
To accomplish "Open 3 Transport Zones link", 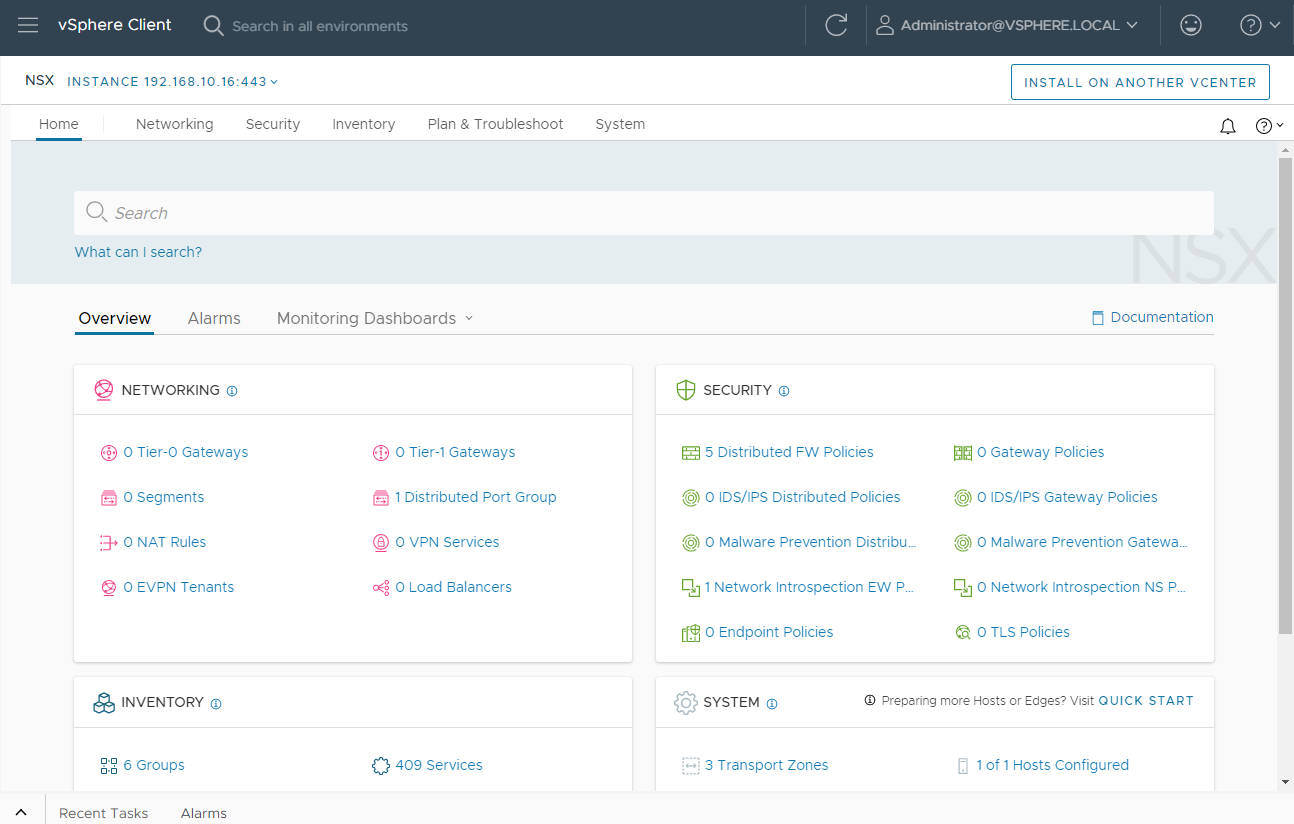I will point(767,765).
